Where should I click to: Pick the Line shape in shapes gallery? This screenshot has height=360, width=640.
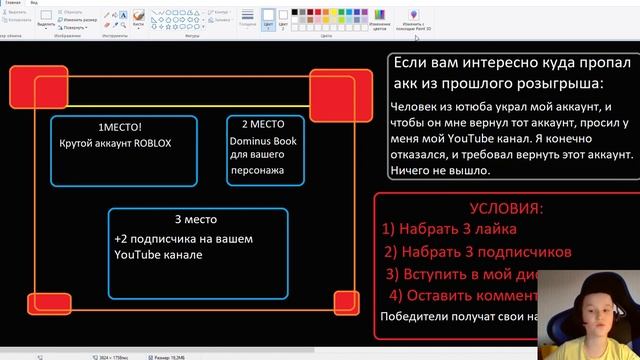(154, 12)
